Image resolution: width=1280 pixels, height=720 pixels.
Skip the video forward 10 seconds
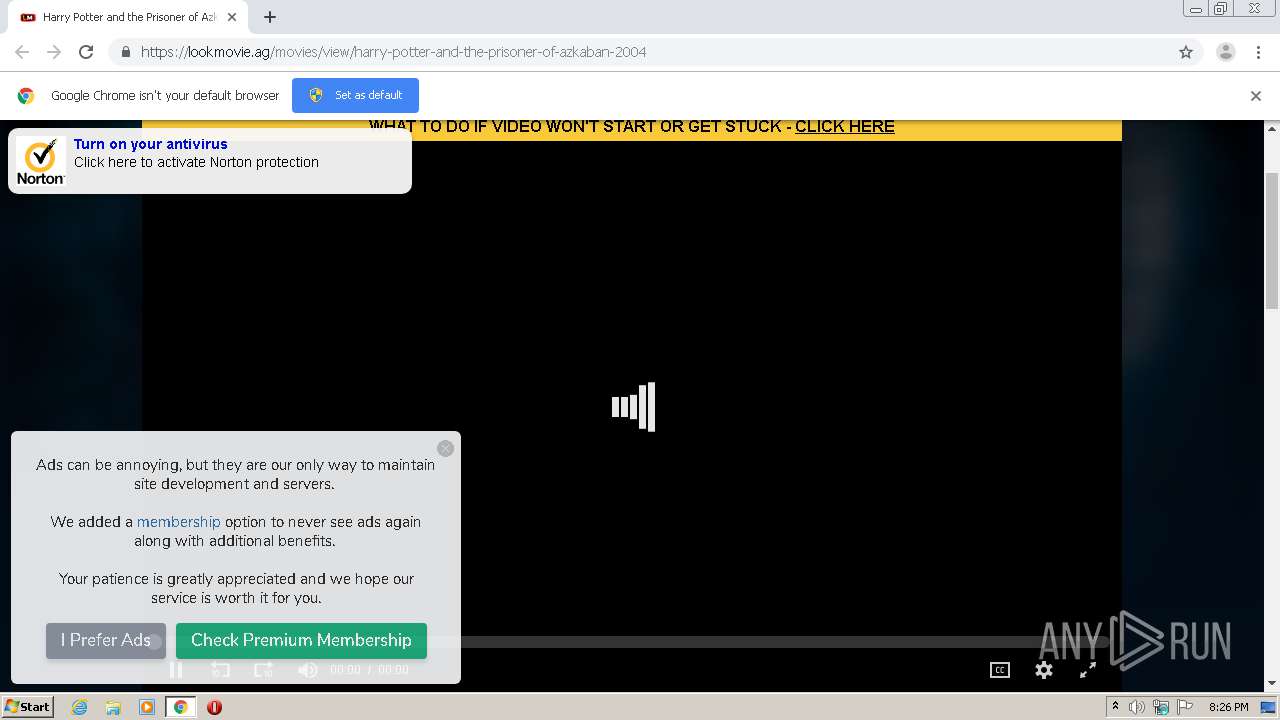(x=263, y=670)
